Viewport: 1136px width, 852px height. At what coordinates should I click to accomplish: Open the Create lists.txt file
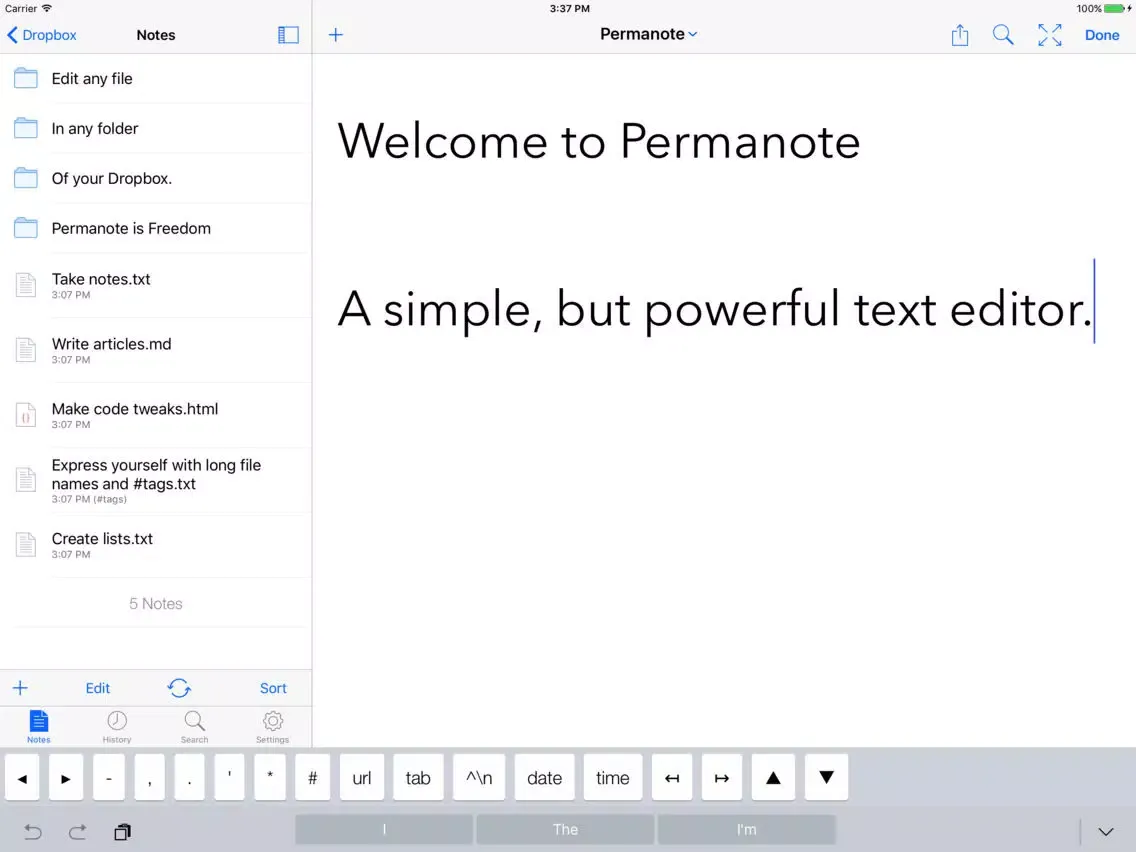pyautogui.click(x=156, y=546)
